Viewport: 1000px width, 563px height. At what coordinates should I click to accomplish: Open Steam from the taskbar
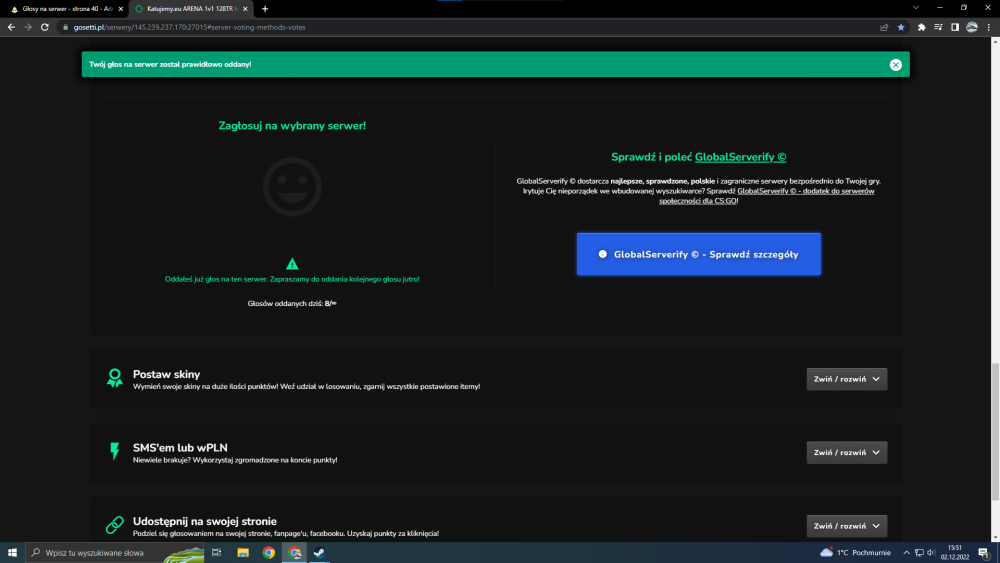(x=320, y=553)
